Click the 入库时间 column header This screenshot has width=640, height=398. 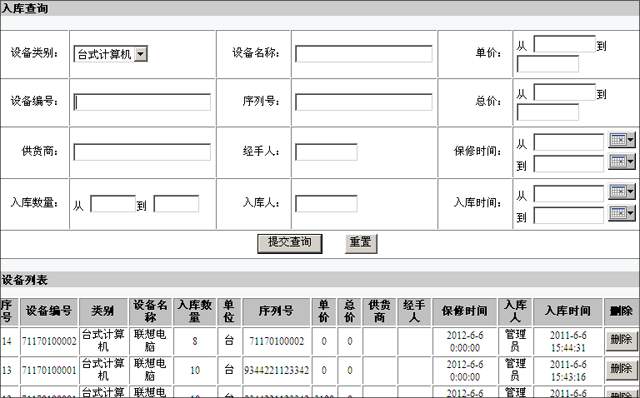pyautogui.click(x=568, y=311)
